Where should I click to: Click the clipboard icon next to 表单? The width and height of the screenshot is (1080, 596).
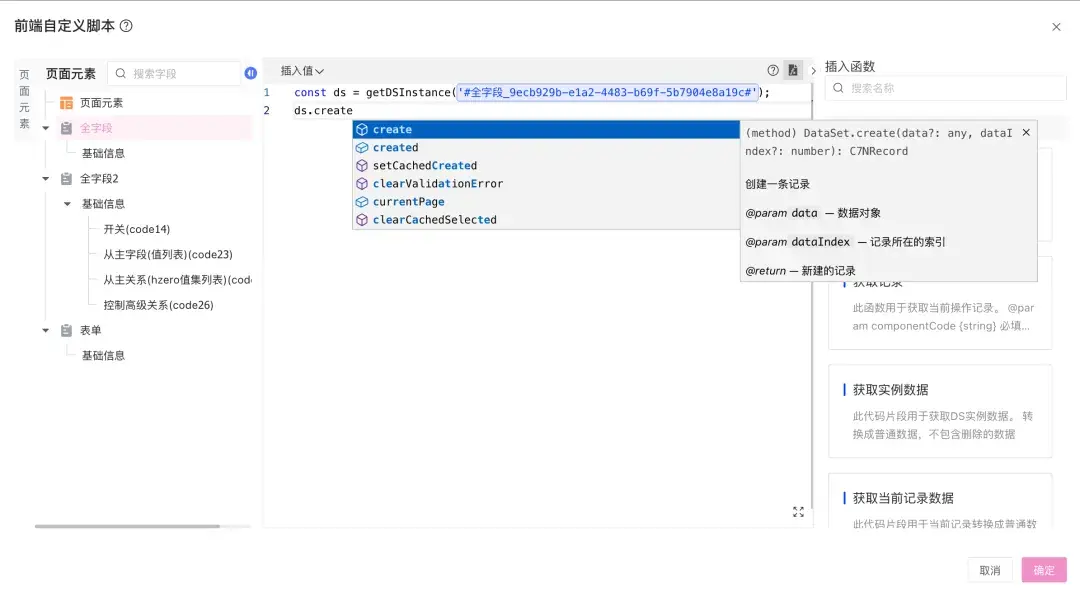66,330
